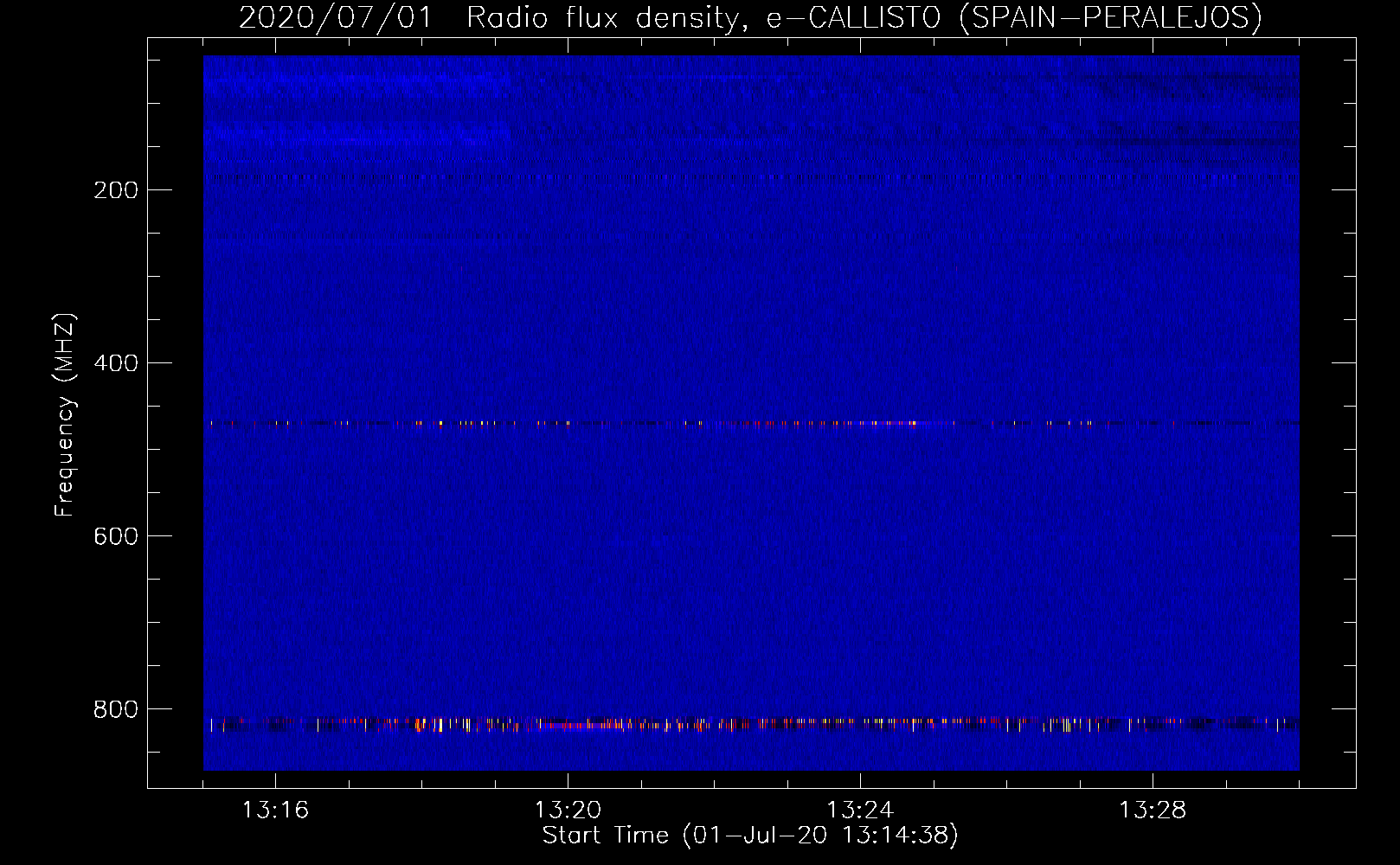Click the 13:16 time tick label
This screenshot has width=1400, height=865.
pyautogui.click(x=275, y=811)
